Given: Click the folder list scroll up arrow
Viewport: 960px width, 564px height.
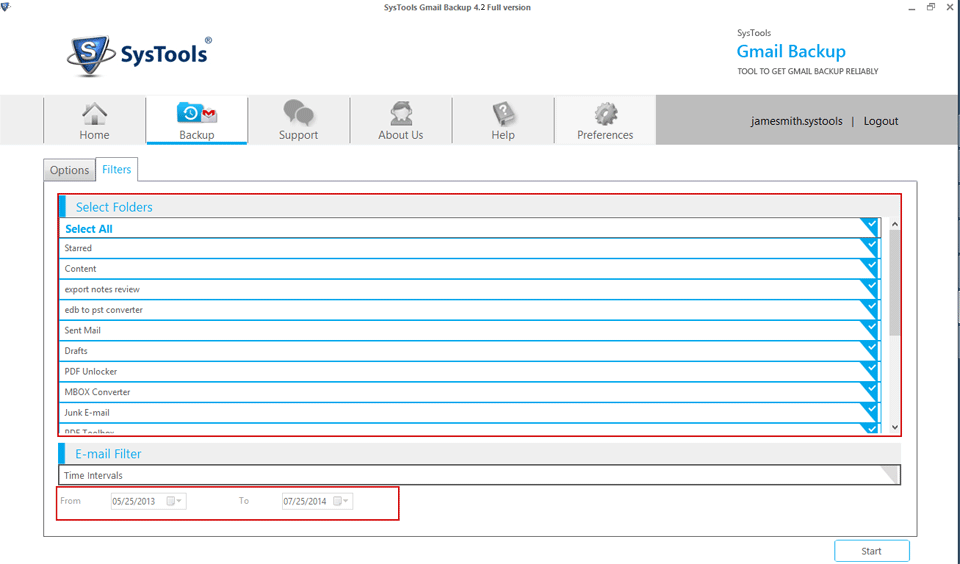Looking at the screenshot, I should pyautogui.click(x=894, y=224).
